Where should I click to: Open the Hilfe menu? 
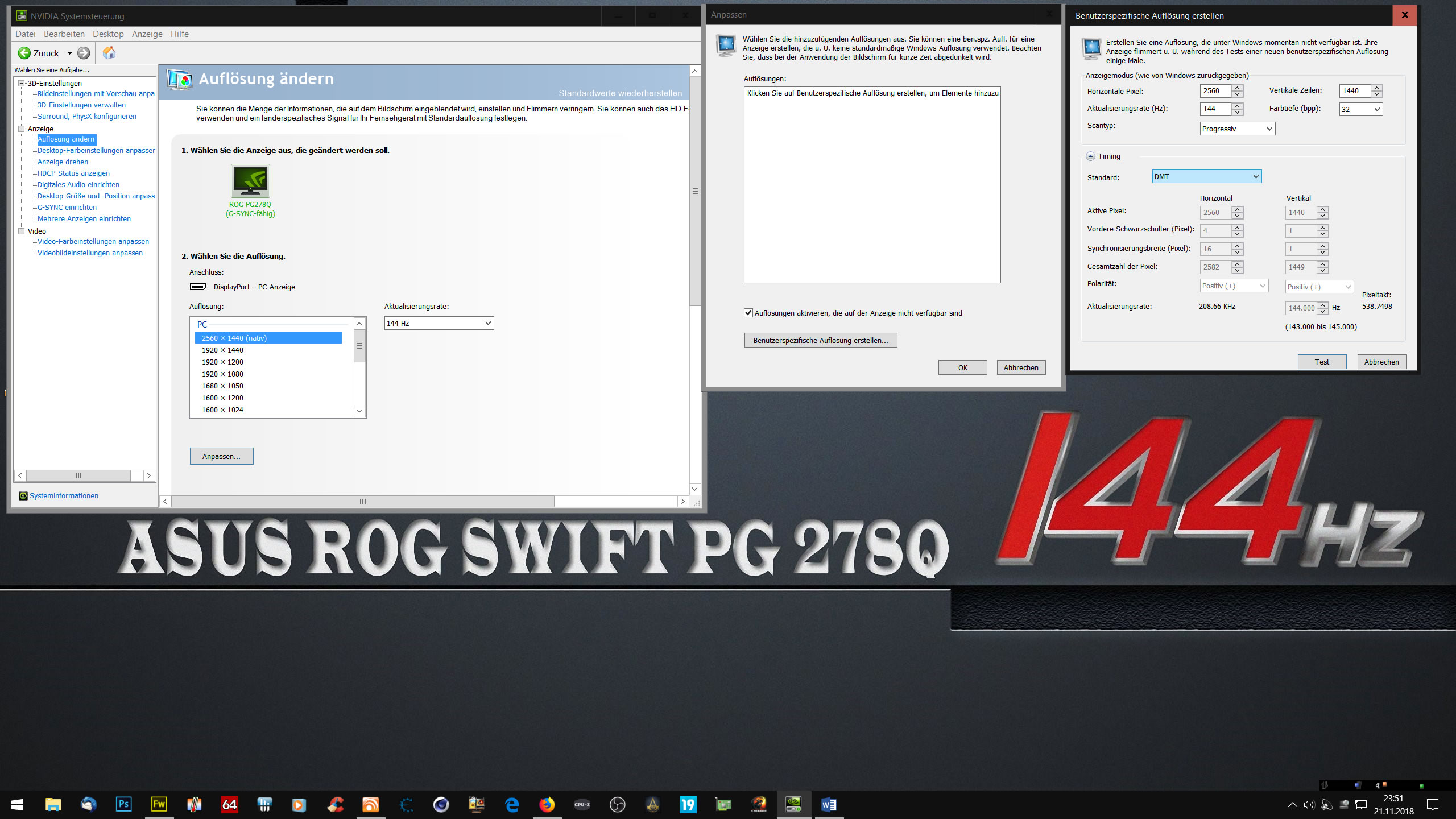179,34
